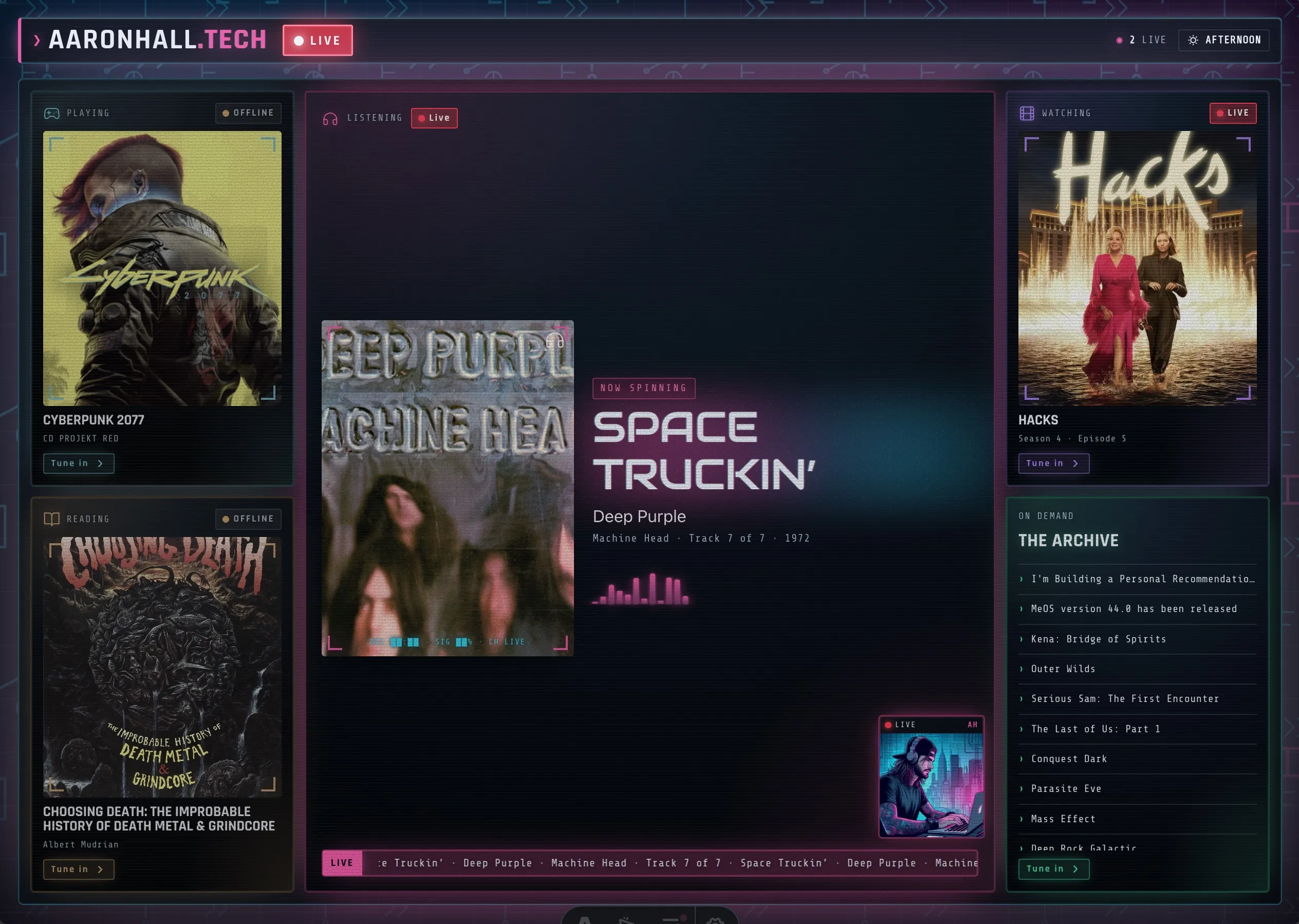Click the red LIVE button in the header
The width and height of the screenshot is (1299, 924).
318,41
